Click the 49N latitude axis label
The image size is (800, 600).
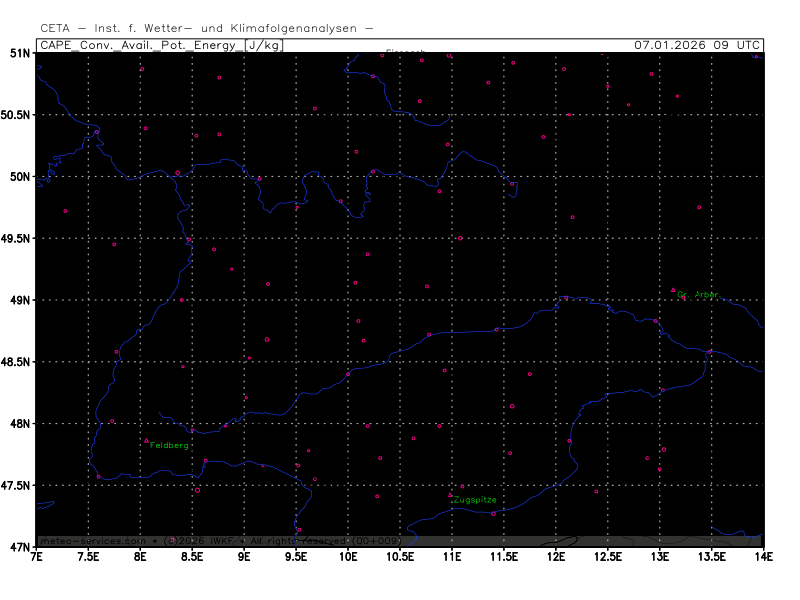coord(19,300)
